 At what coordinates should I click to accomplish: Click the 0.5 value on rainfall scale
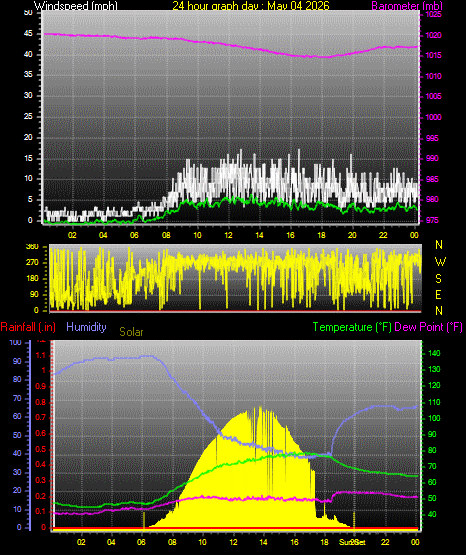[x=41, y=449]
